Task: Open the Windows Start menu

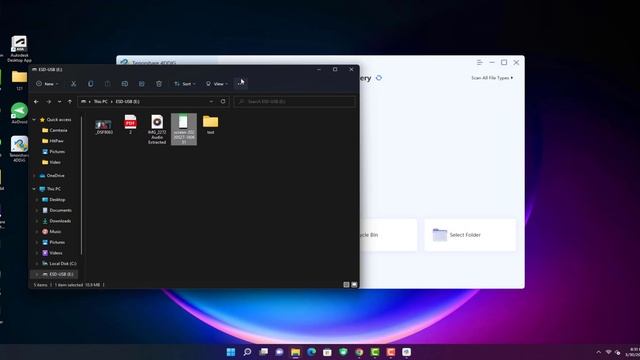Action: 231,352
